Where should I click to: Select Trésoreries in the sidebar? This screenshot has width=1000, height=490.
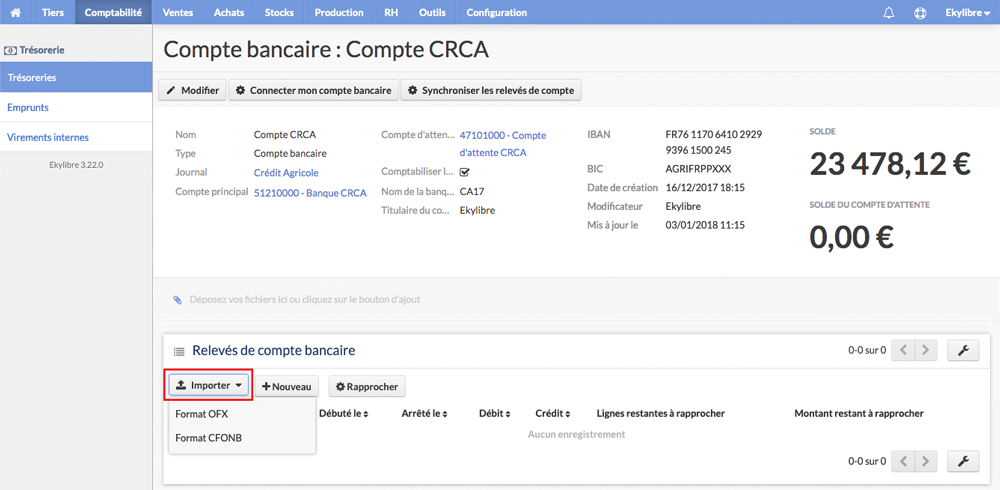pos(76,77)
